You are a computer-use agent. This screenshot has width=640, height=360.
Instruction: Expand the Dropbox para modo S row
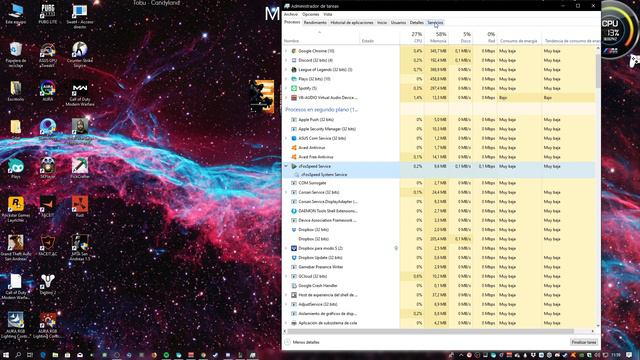pyautogui.click(x=286, y=248)
